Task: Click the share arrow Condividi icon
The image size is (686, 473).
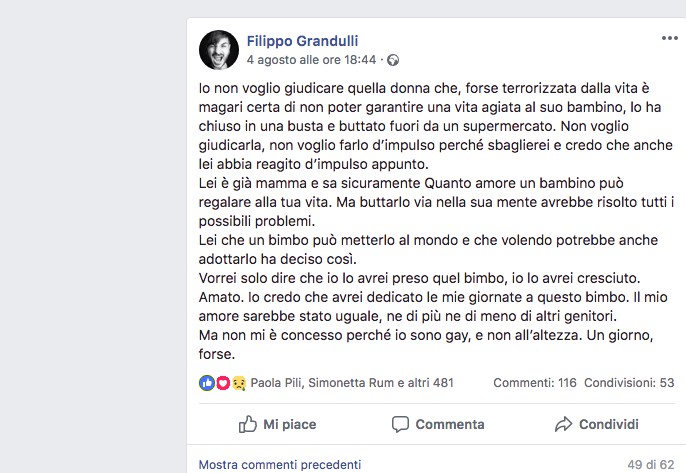Action: (x=563, y=425)
